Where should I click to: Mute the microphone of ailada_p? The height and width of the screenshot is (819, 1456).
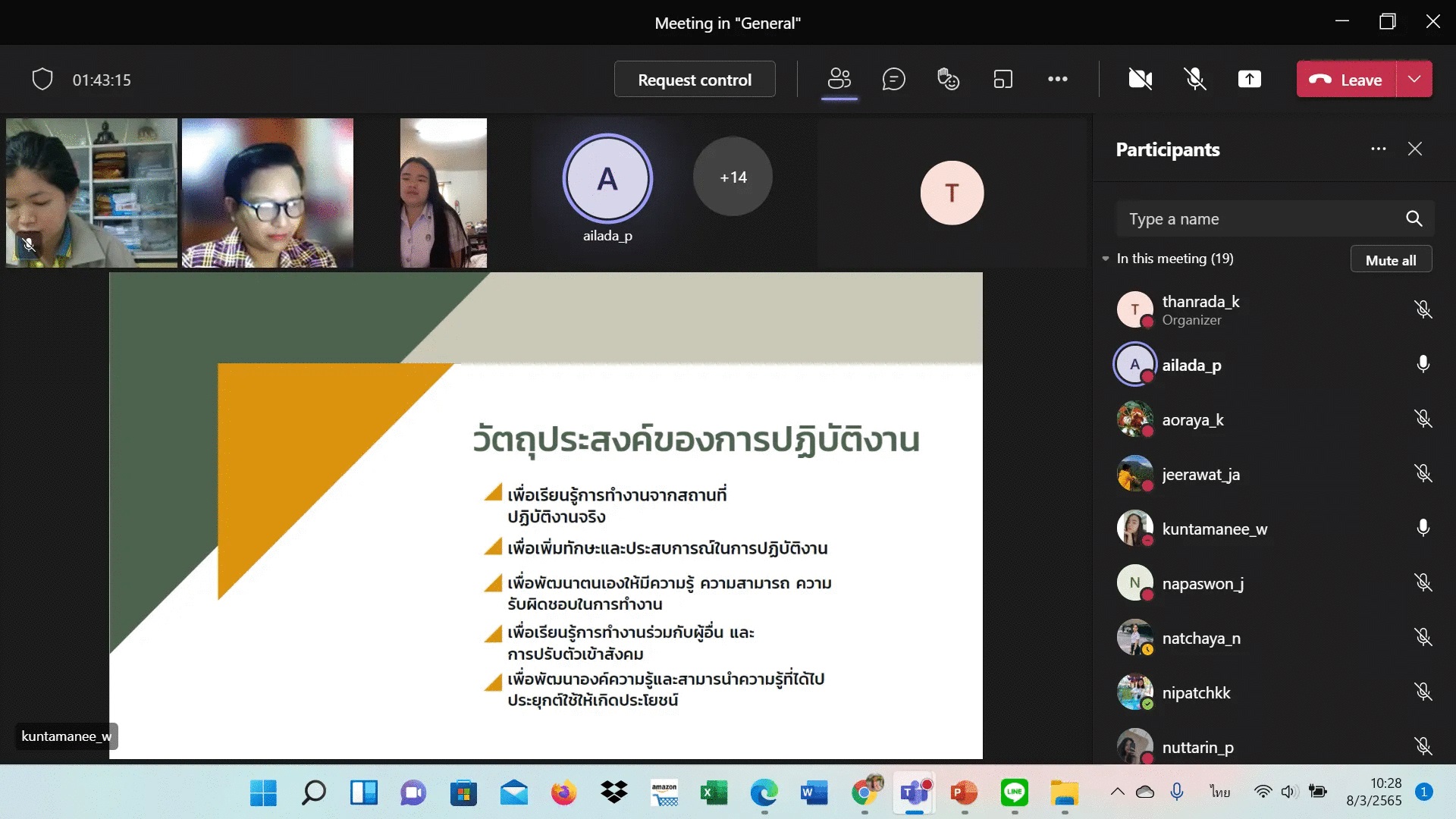point(1423,365)
